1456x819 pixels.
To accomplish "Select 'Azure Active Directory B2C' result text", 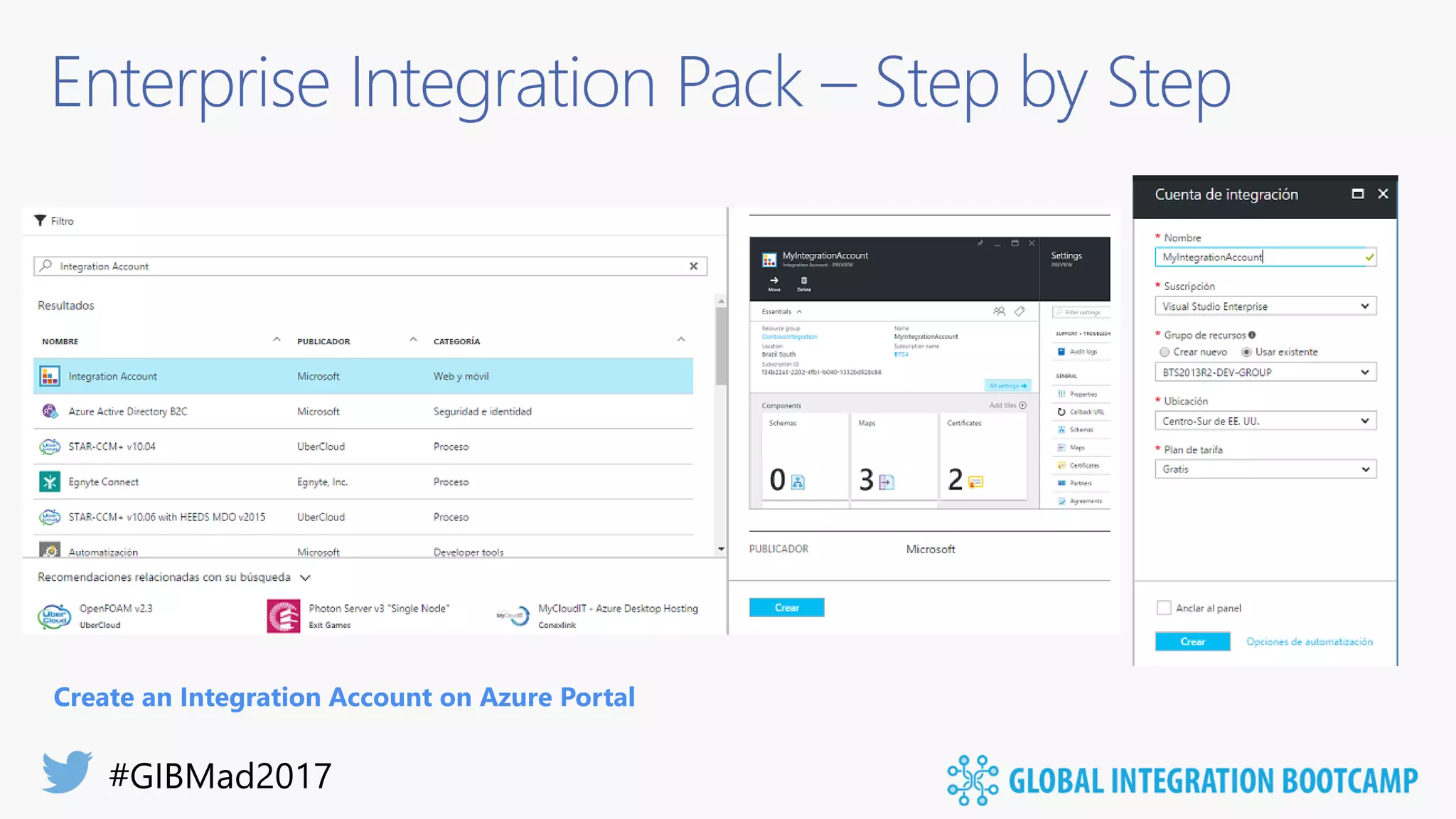I will click(128, 411).
